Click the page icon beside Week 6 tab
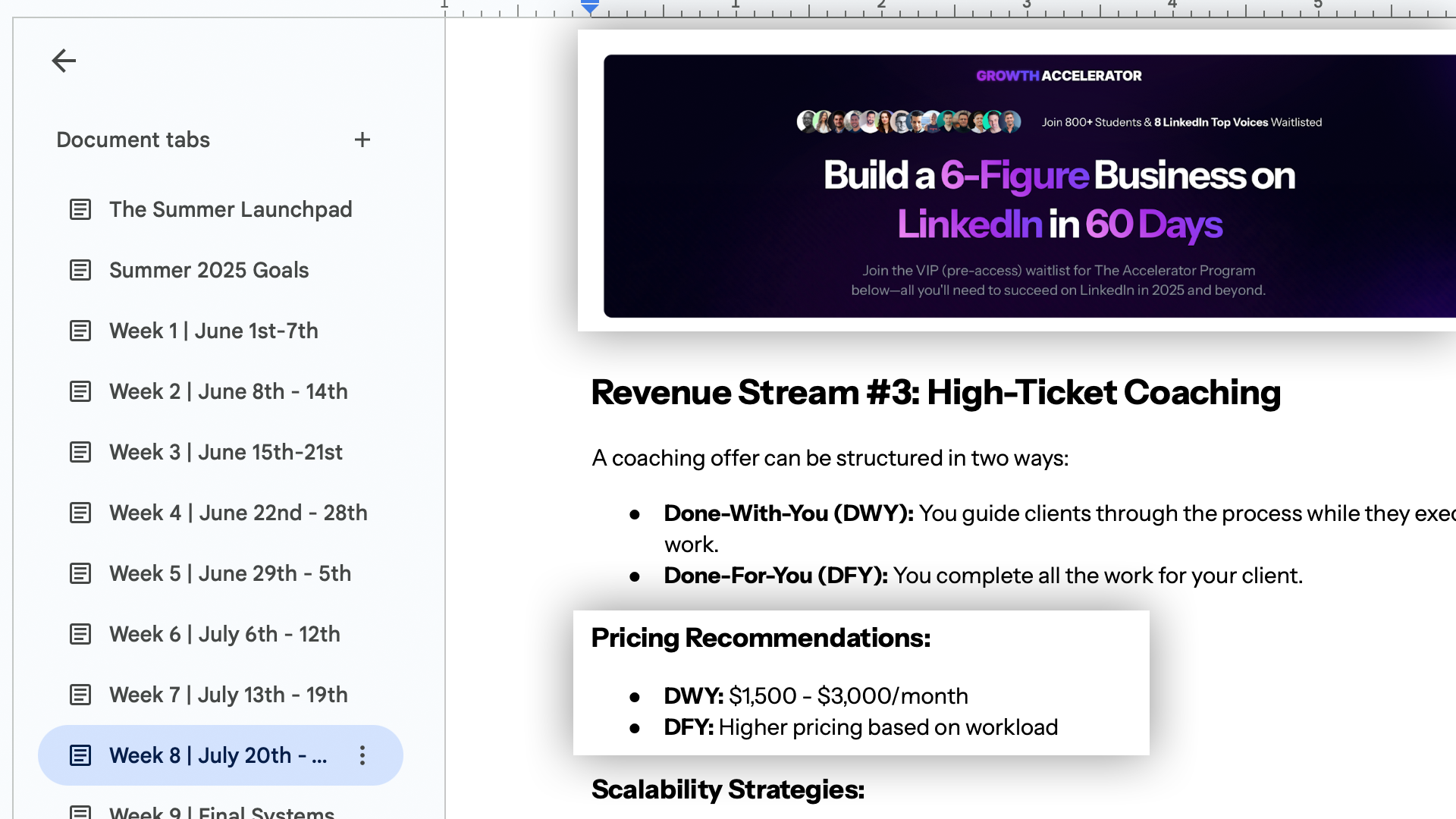1456x819 pixels. tap(80, 634)
